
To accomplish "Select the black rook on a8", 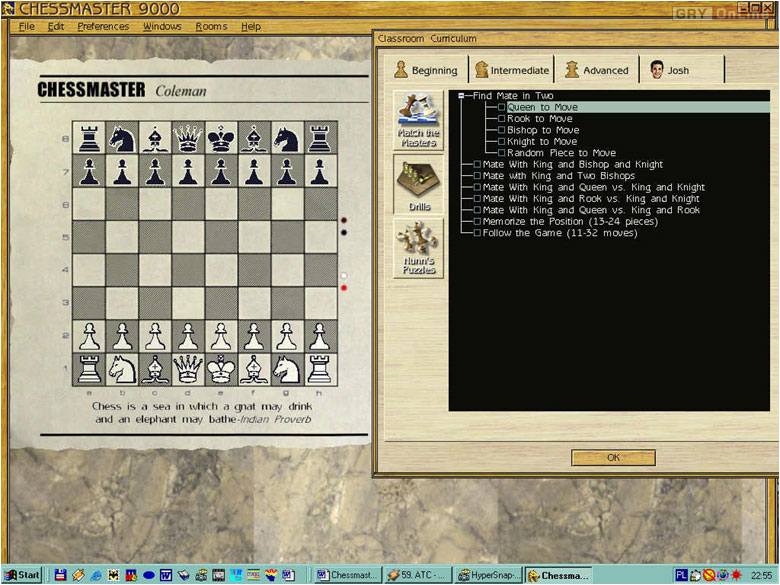I will (90, 138).
